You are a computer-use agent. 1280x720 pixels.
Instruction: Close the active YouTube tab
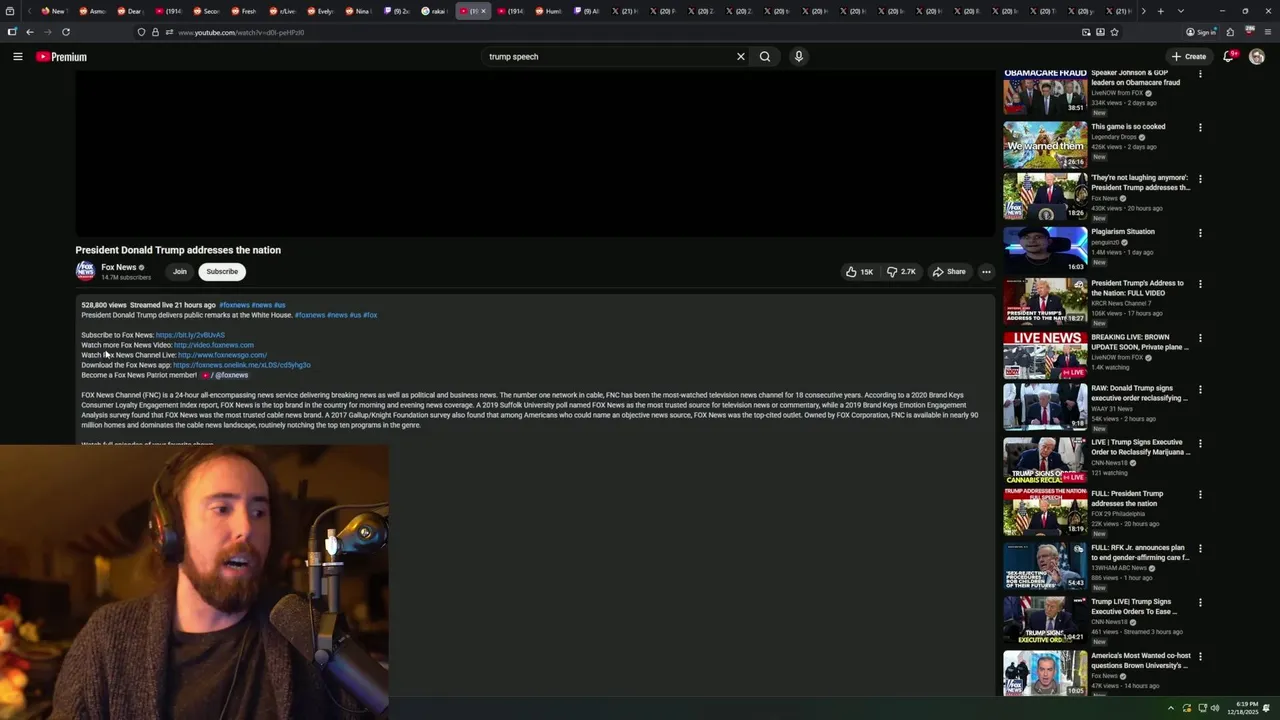(x=483, y=11)
